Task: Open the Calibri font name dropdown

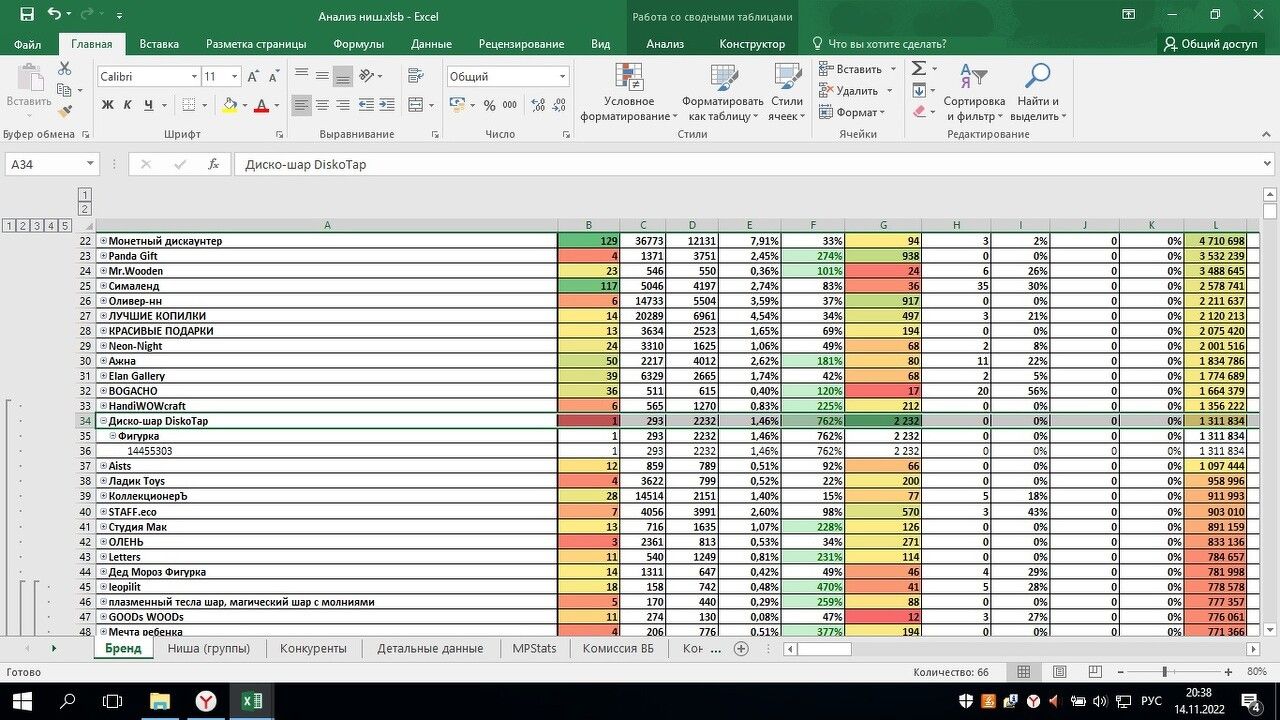Action: 194,77
